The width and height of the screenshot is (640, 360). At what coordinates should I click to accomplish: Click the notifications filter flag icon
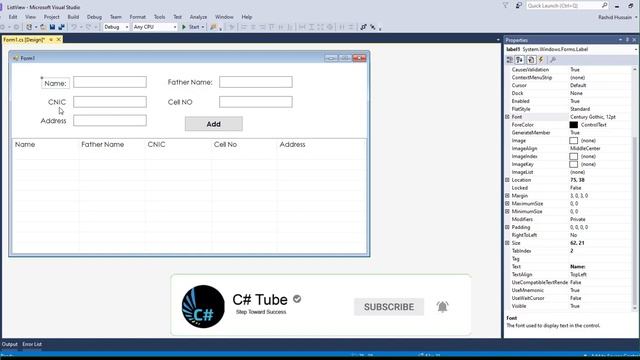[505, 5]
